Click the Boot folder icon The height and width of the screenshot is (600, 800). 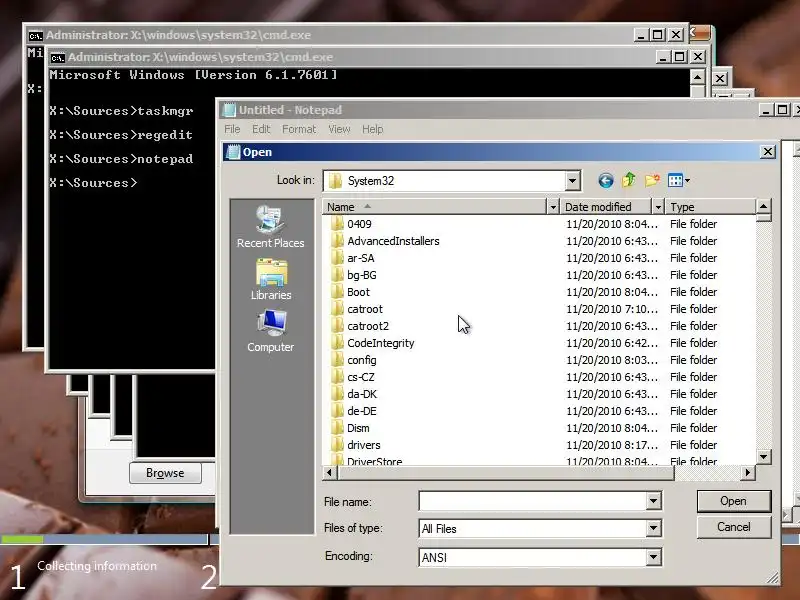tap(337, 292)
